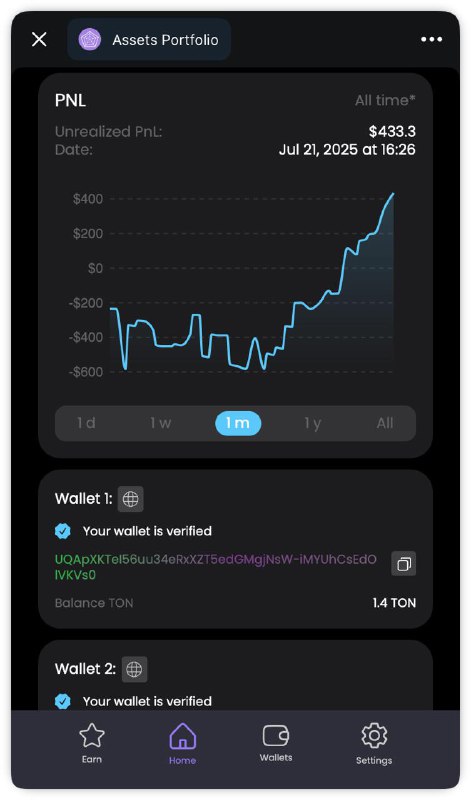Click the Assets Portfolio logo icon
This screenshot has height=800, width=471.
click(90, 39)
